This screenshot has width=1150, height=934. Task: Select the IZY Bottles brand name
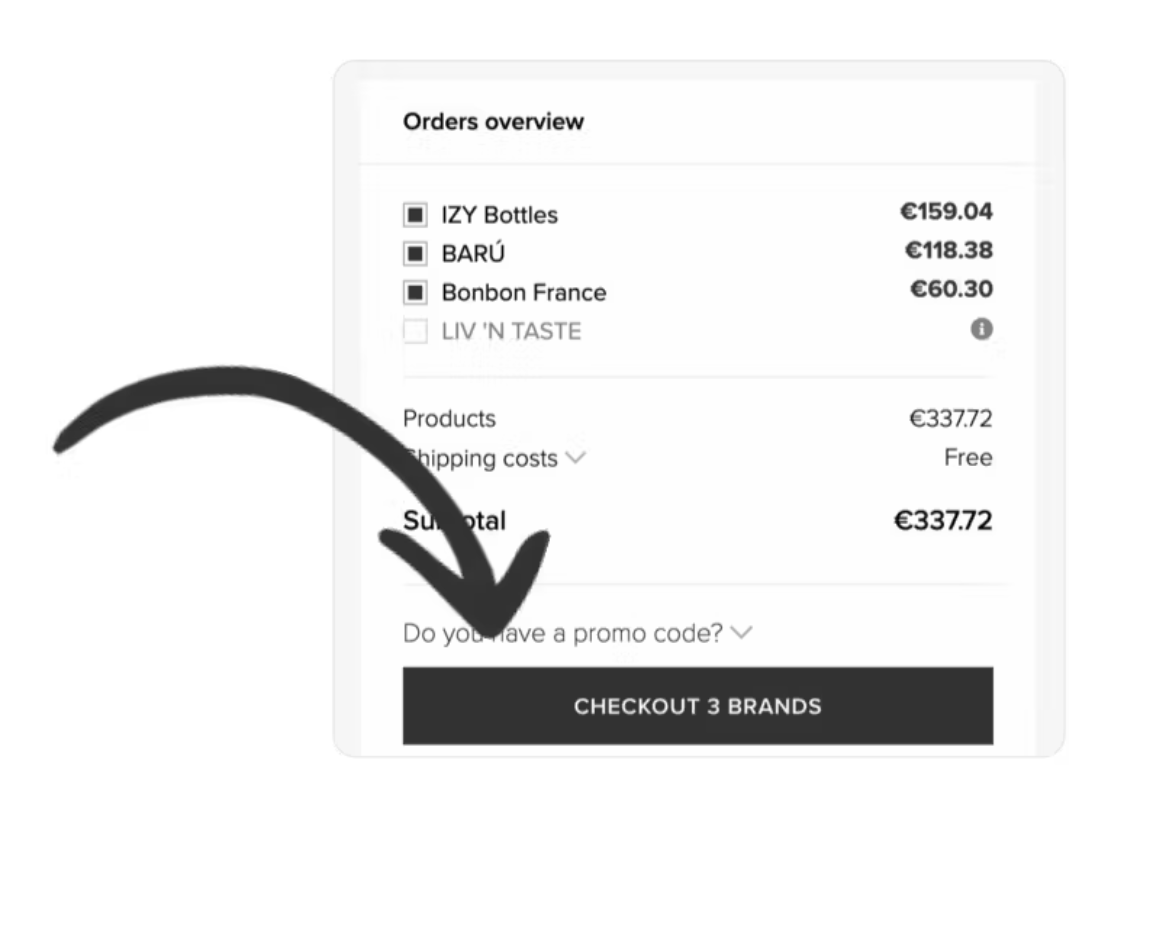click(x=499, y=215)
